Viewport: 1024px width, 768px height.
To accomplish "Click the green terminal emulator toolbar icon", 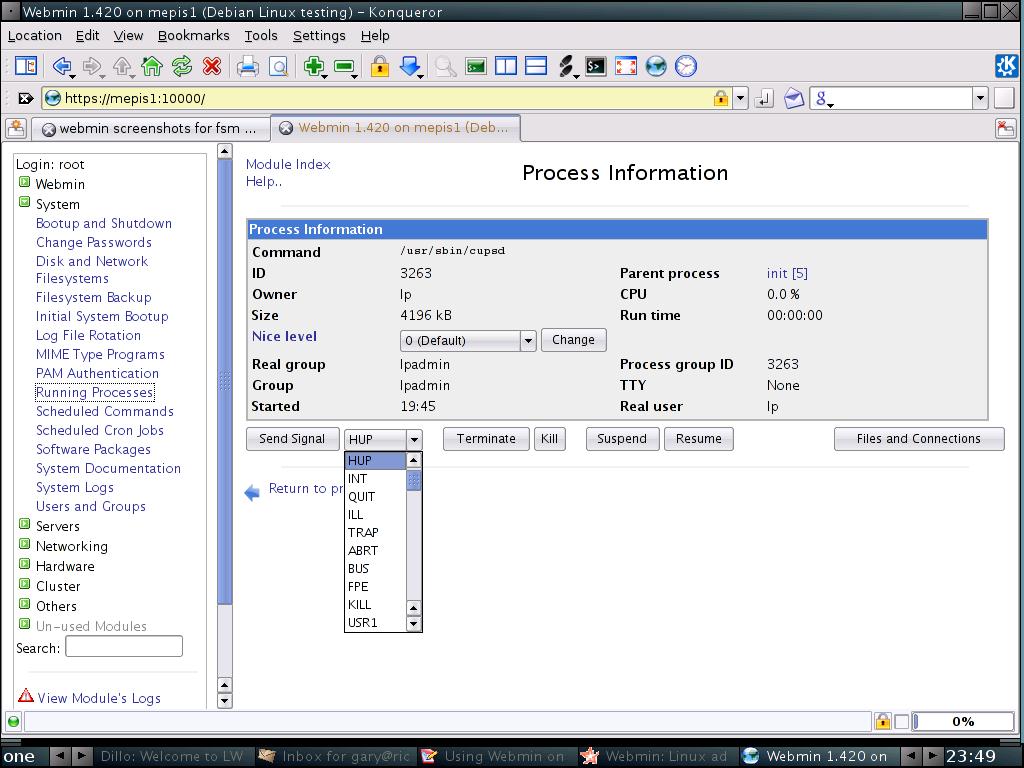I will coord(476,66).
